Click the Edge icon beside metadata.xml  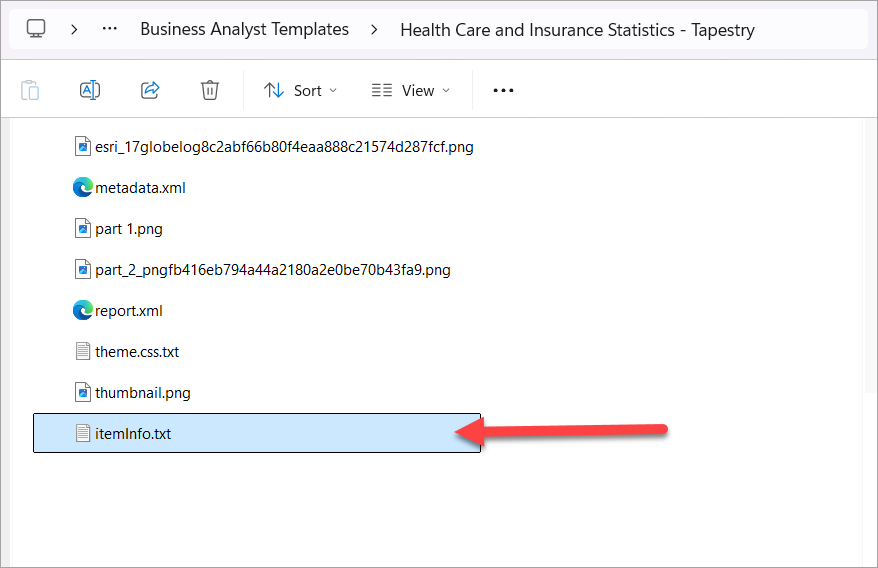[x=83, y=187]
